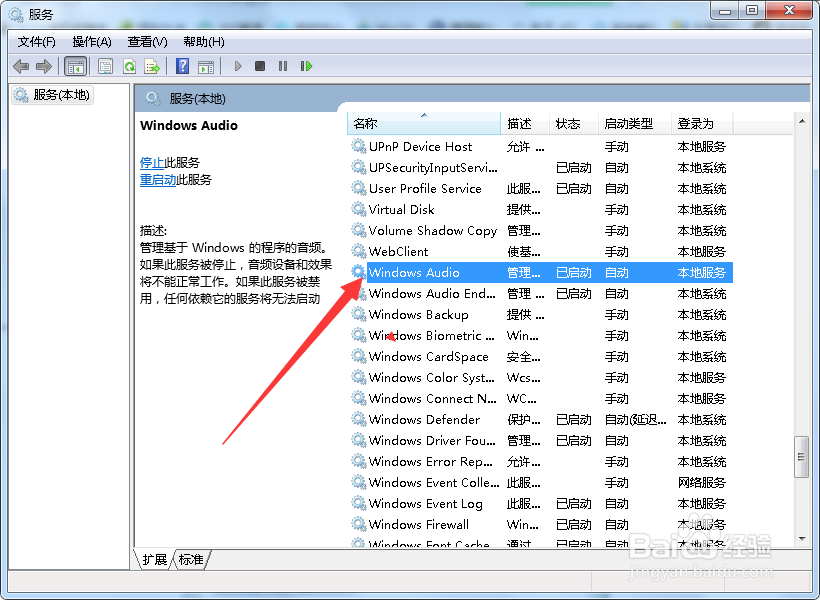Click the 重启动 service link

coord(158,180)
